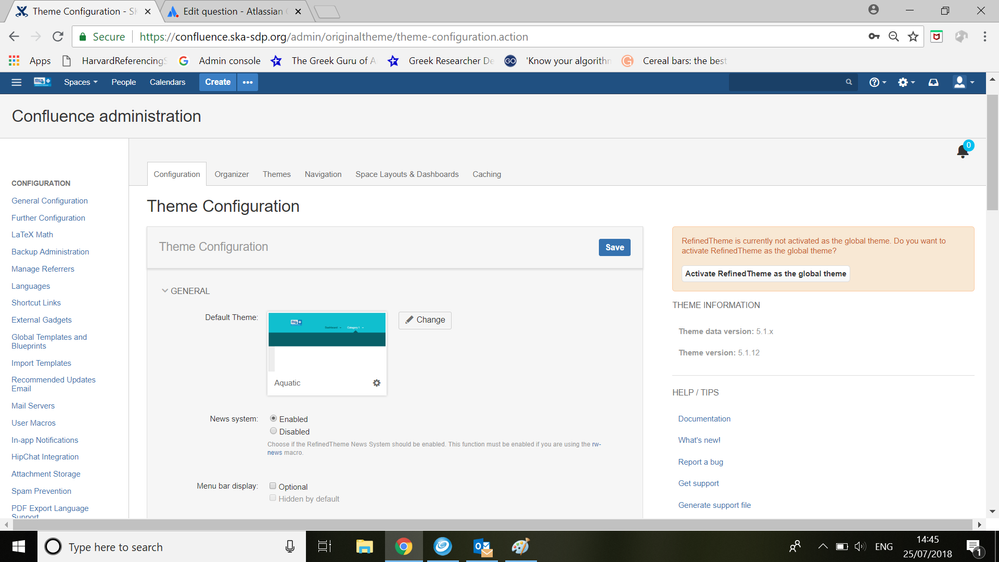
Task: Open the help question mark menu
Action: pyautogui.click(x=877, y=82)
